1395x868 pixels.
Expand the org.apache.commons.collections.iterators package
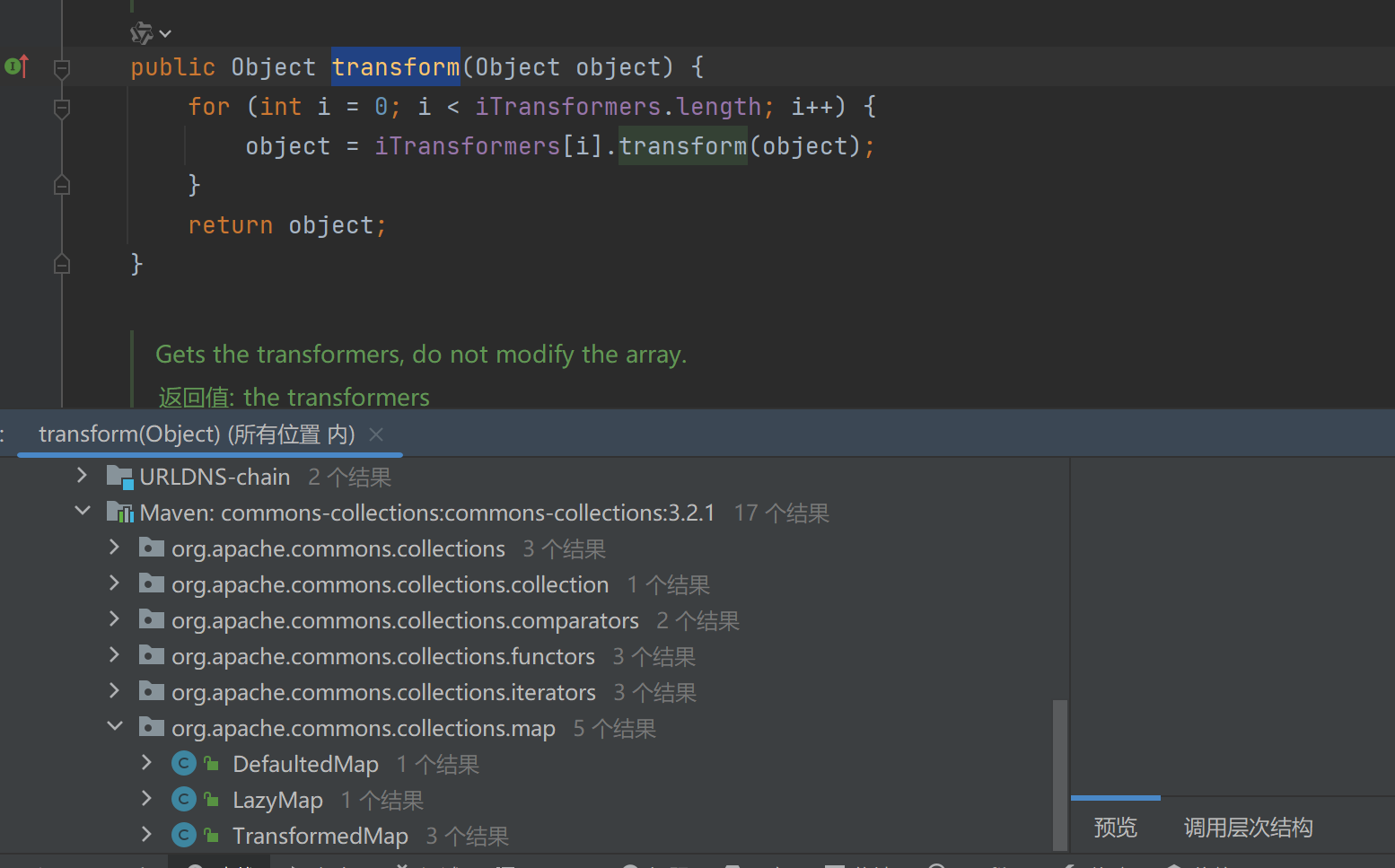[114, 690]
